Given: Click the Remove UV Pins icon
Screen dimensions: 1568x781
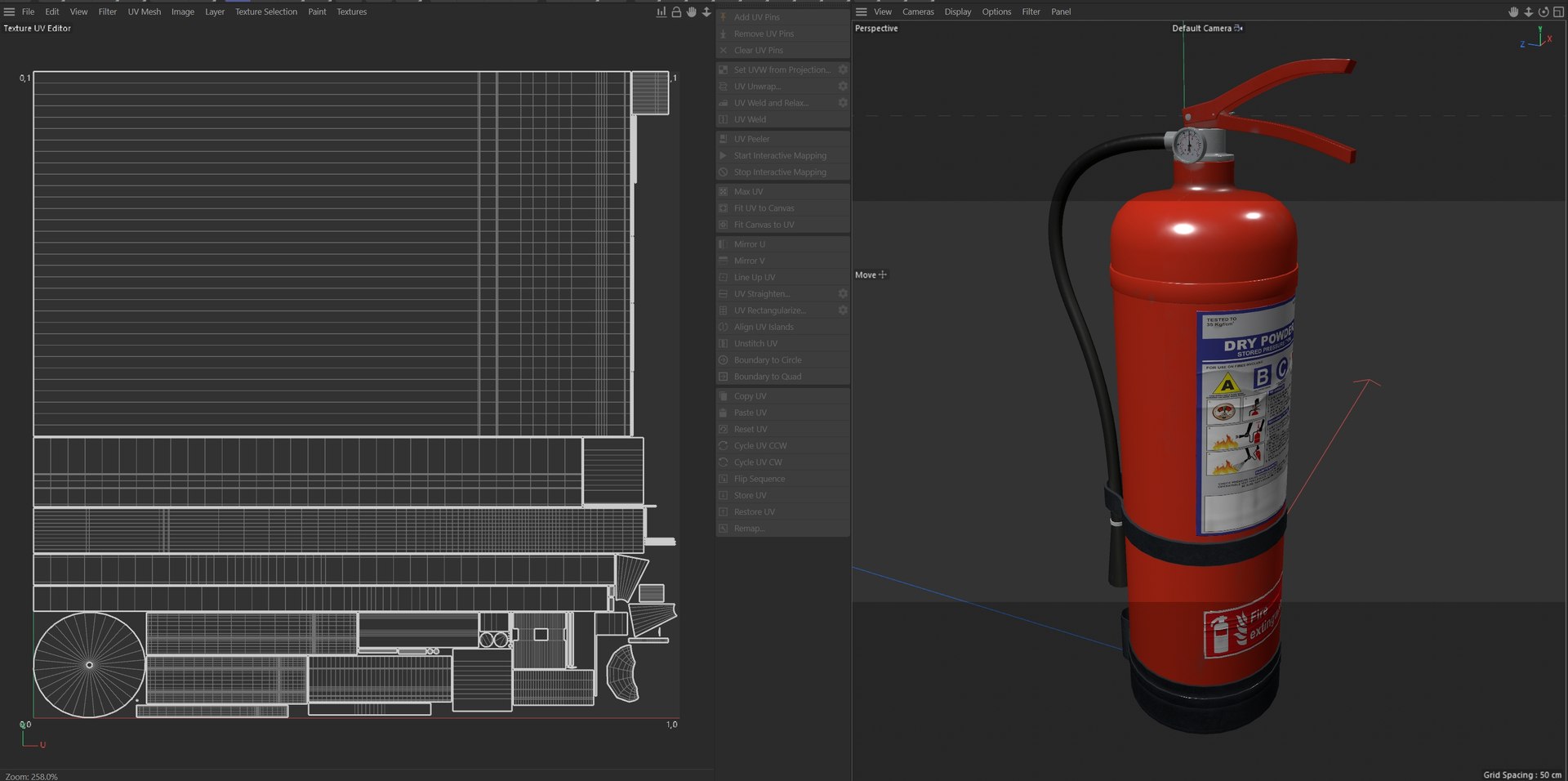Looking at the screenshot, I should [723, 33].
